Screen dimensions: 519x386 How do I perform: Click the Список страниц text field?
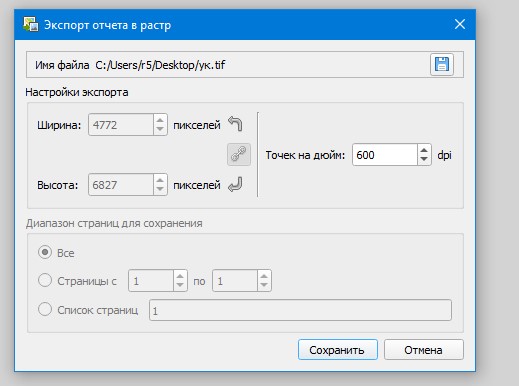click(x=300, y=310)
